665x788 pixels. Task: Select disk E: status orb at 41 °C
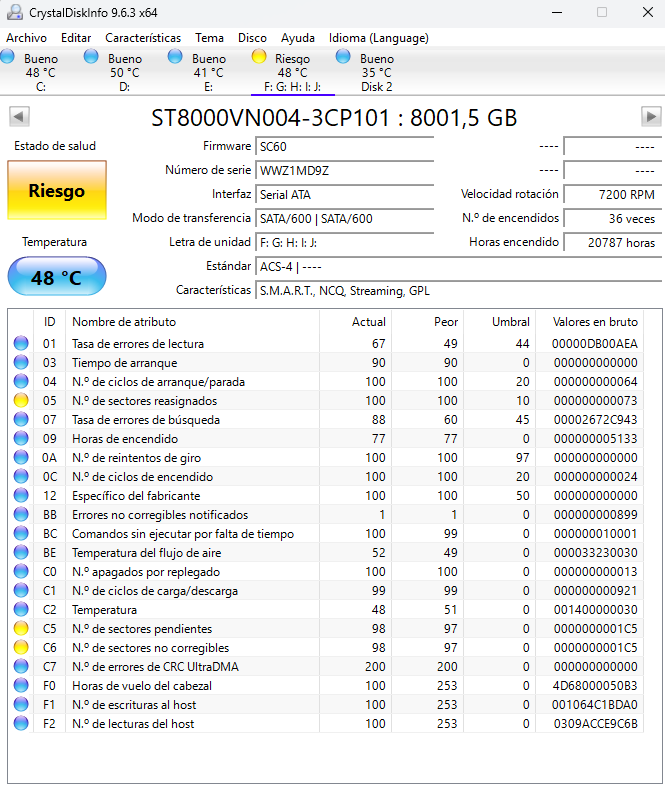[x=176, y=58]
